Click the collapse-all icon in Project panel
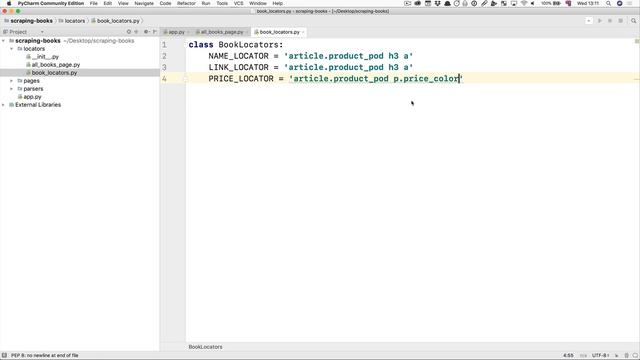The height and width of the screenshot is (360, 640). [x=137, y=32]
